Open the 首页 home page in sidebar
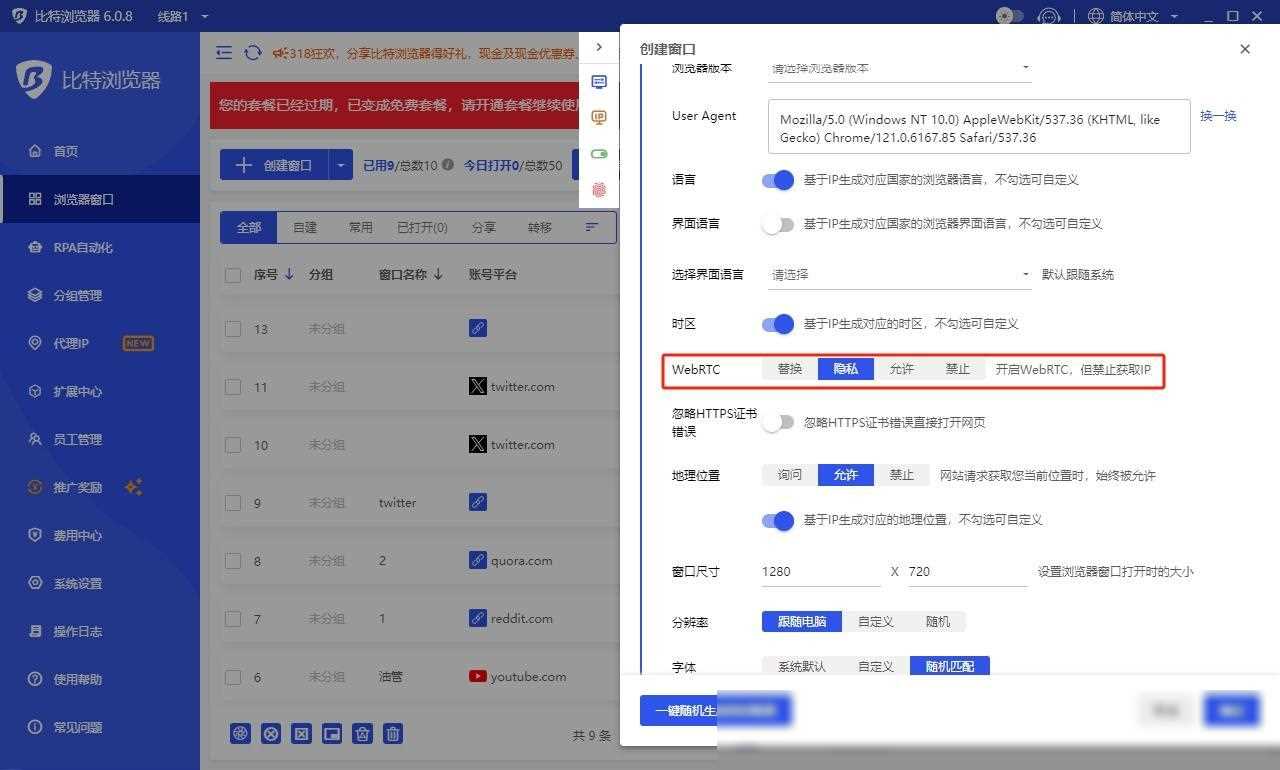The height and width of the screenshot is (770, 1280). coord(66,151)
